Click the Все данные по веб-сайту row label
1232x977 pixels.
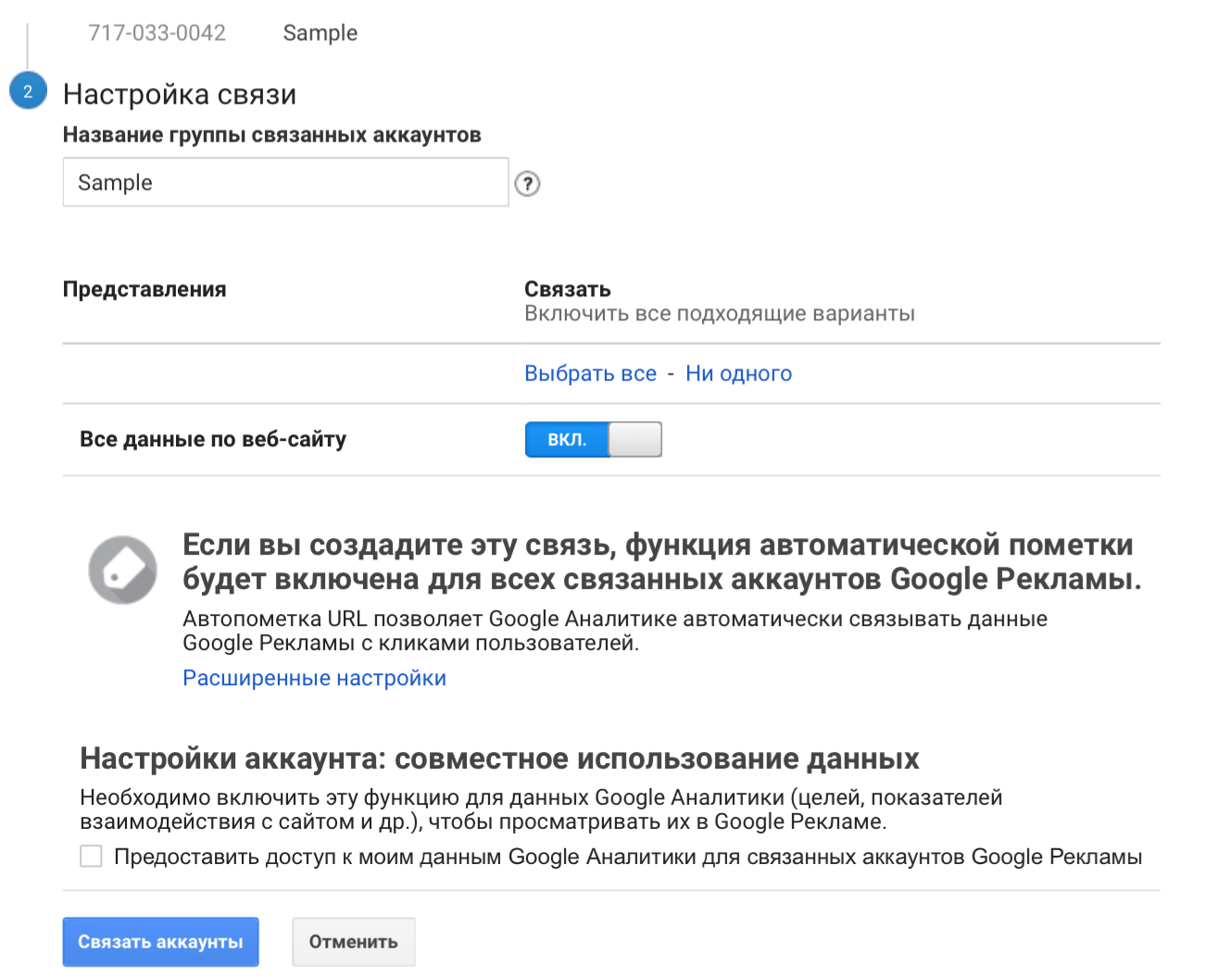click(213, 440)
